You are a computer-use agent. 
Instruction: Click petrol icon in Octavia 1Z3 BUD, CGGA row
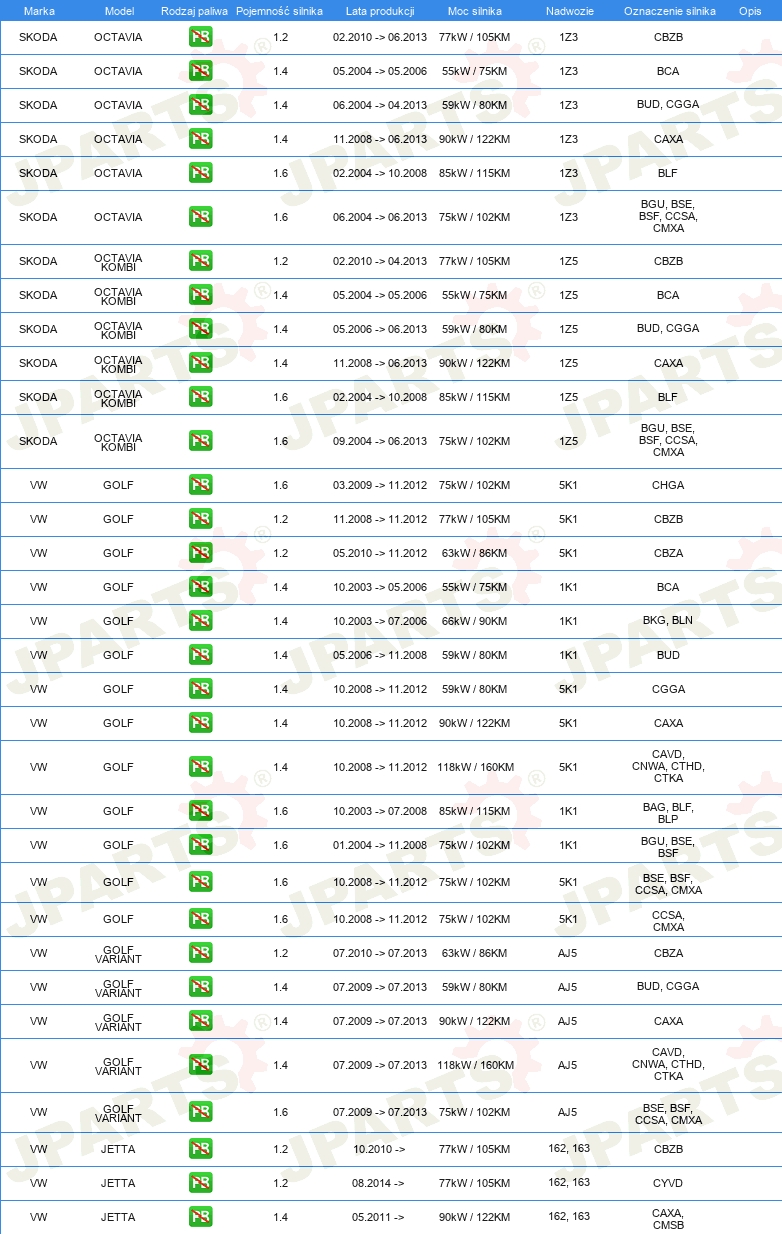tap(200, 105)
